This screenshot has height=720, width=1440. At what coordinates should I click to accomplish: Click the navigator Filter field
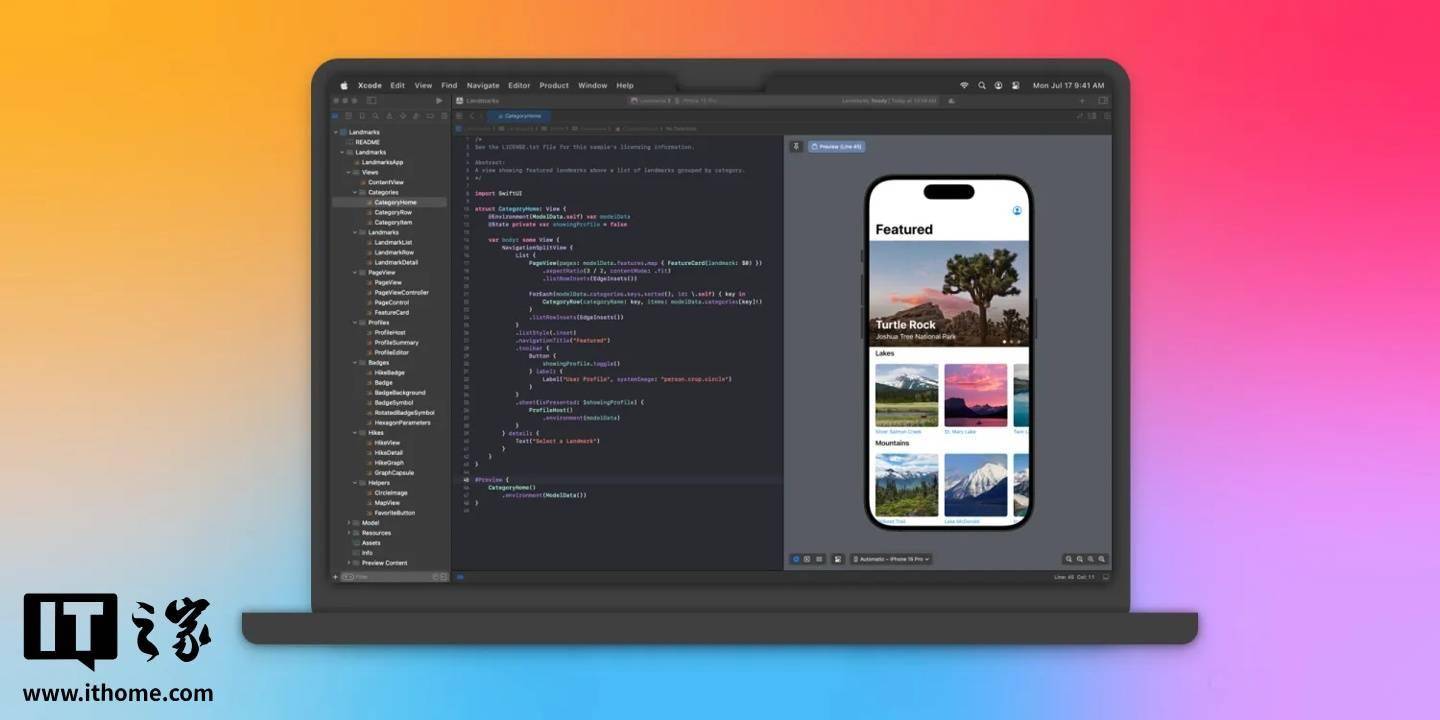[395, 577]
